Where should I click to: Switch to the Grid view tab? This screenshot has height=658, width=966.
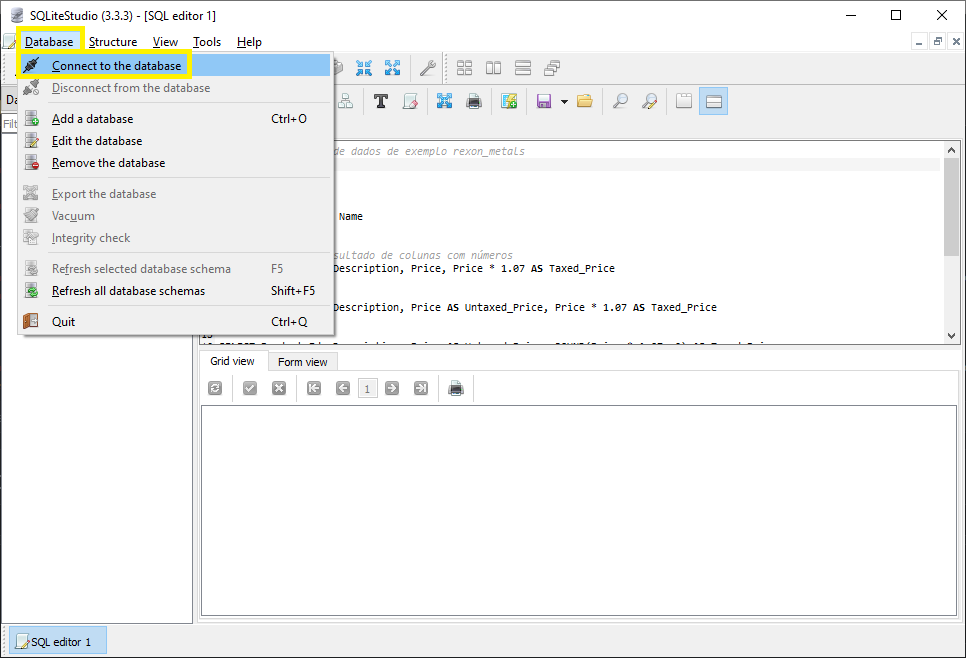click(232, 361)
